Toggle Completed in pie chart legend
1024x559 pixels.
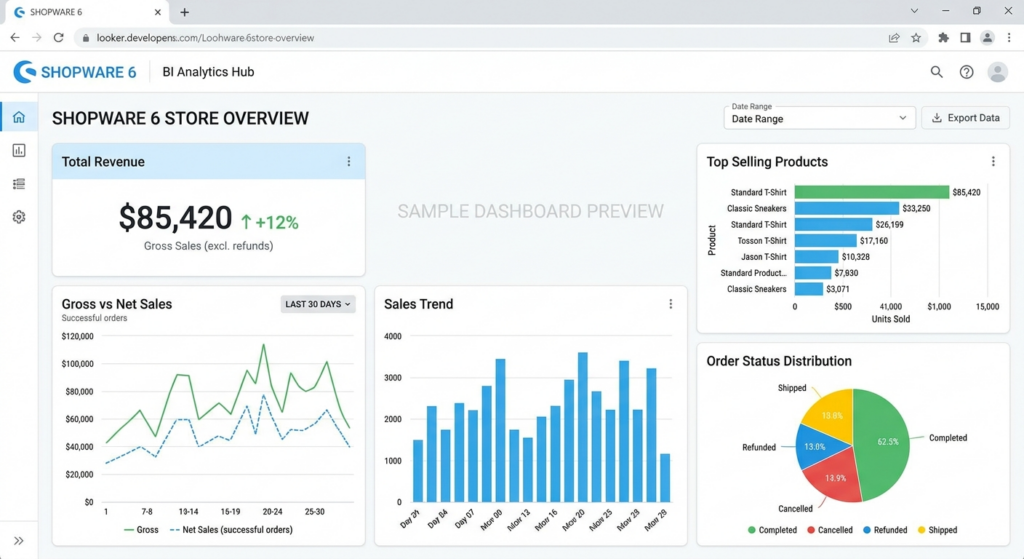tap(773, 530)
